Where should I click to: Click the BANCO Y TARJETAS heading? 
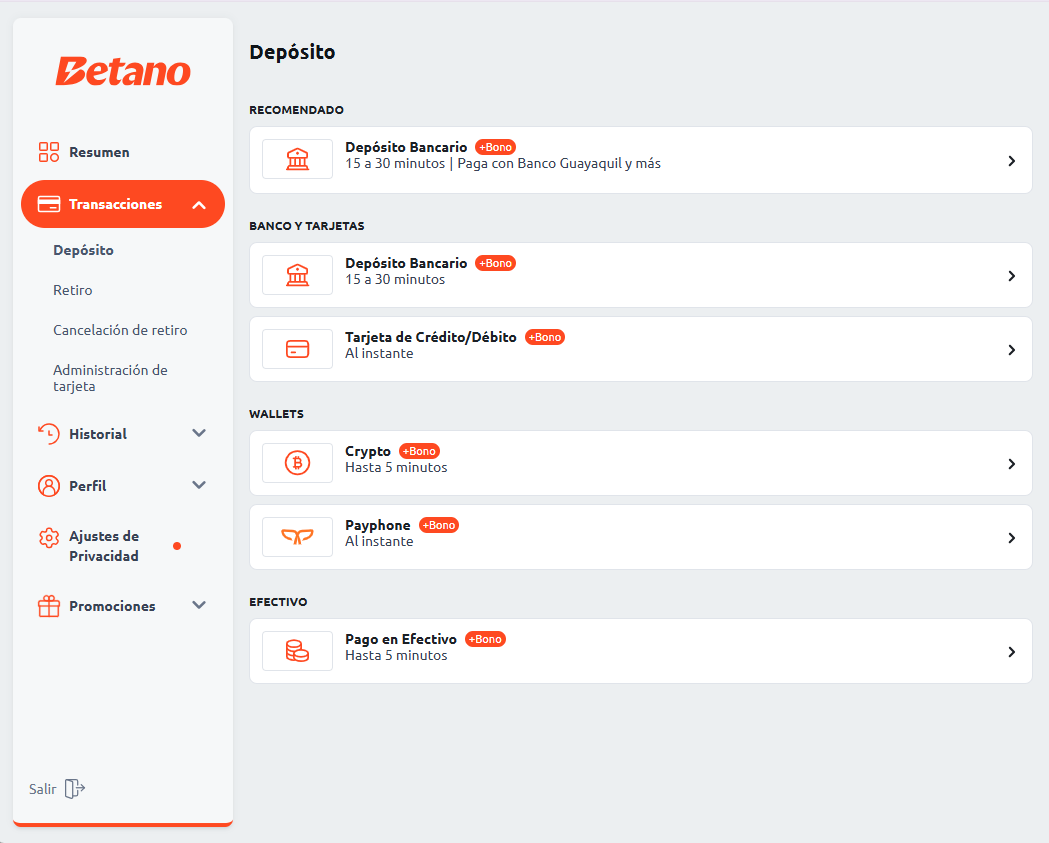point(306,226)
